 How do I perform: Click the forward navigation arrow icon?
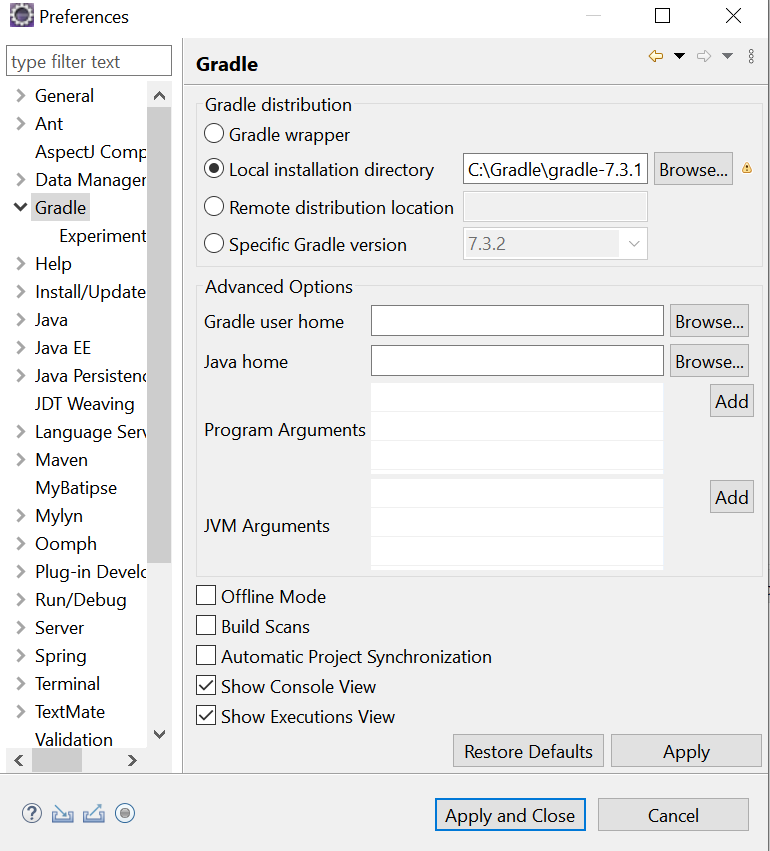[x=704, y=56]
